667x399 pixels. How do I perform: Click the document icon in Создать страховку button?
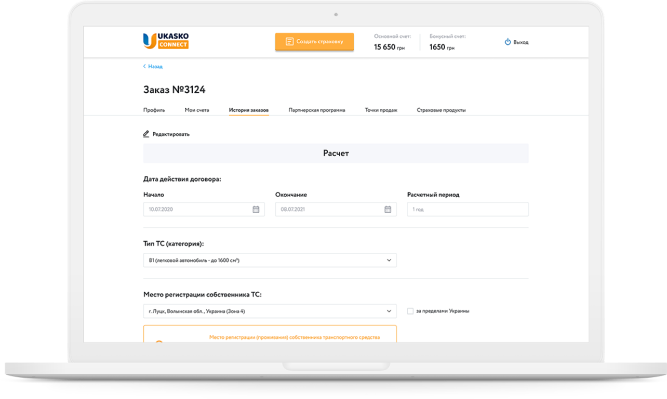tap(290, 41)
